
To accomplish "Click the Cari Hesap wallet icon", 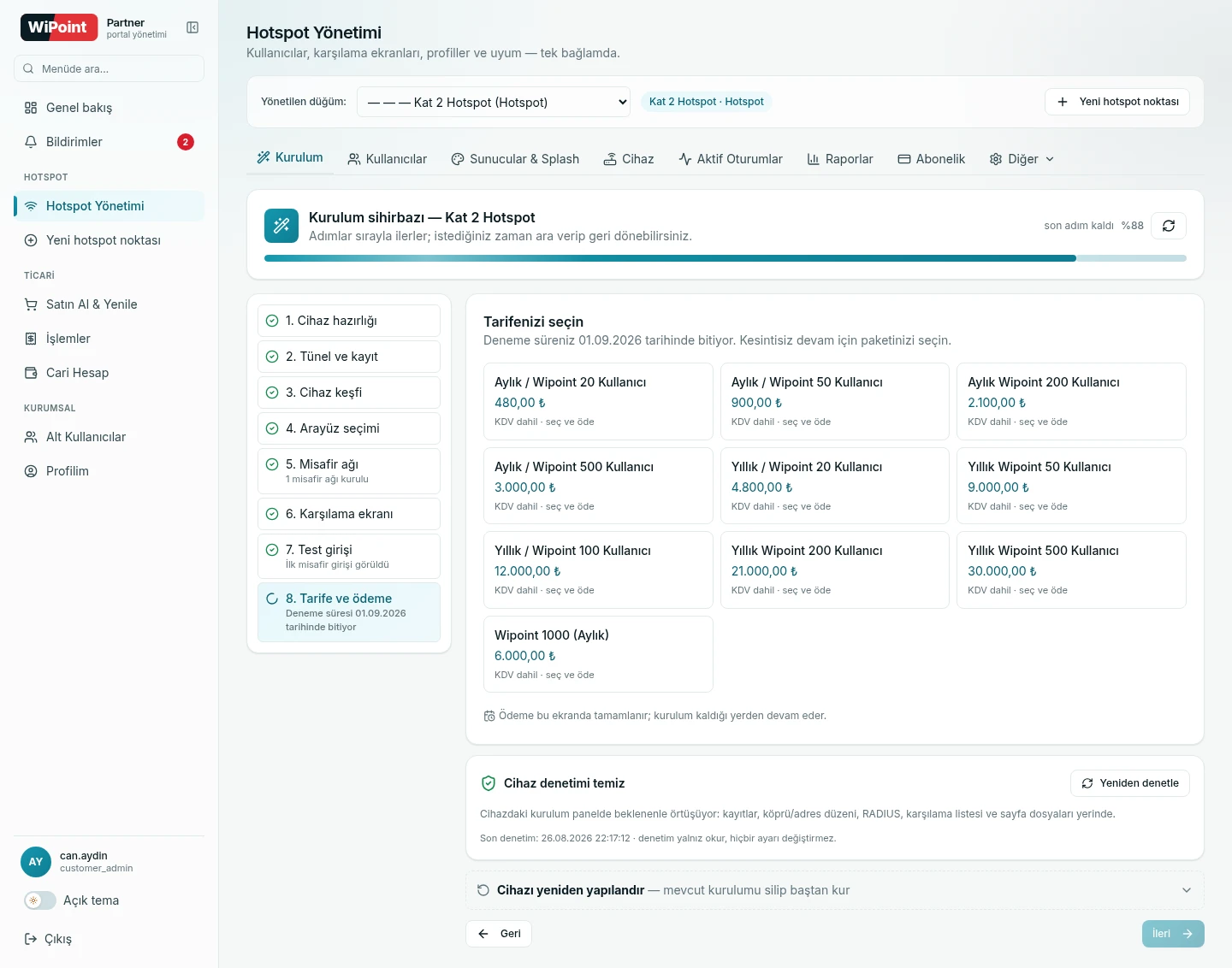I will point(31,373).
